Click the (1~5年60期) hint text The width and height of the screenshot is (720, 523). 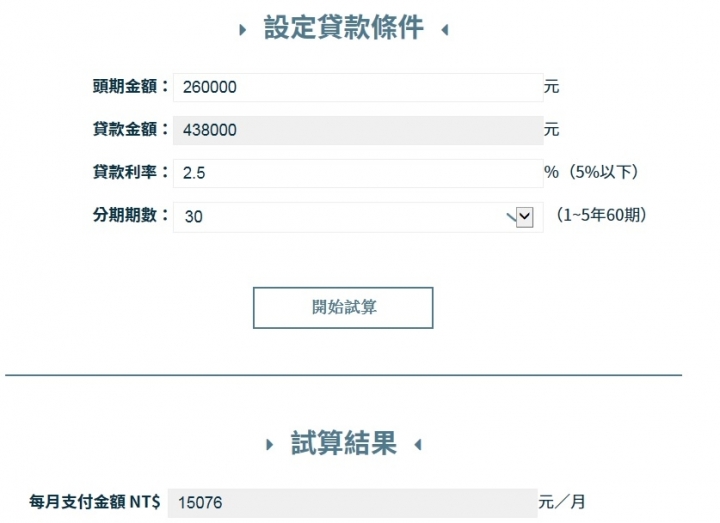(602, 215)
